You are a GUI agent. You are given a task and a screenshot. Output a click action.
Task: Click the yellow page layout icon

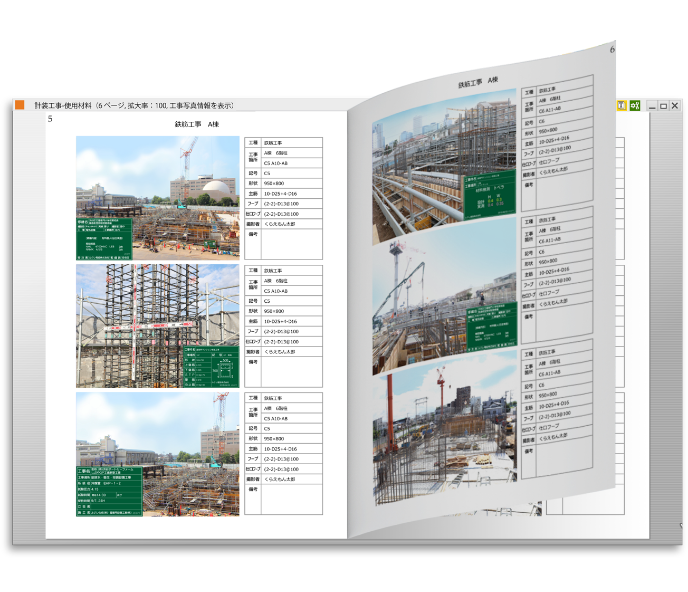[622, 105]
